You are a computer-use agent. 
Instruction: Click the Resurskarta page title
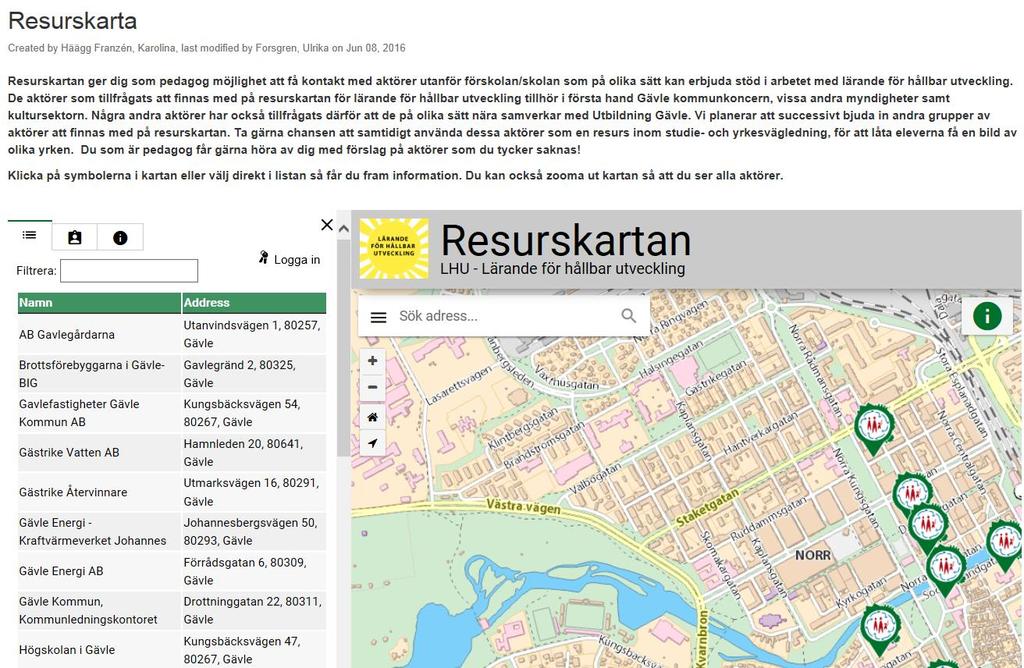click(72, 21)
